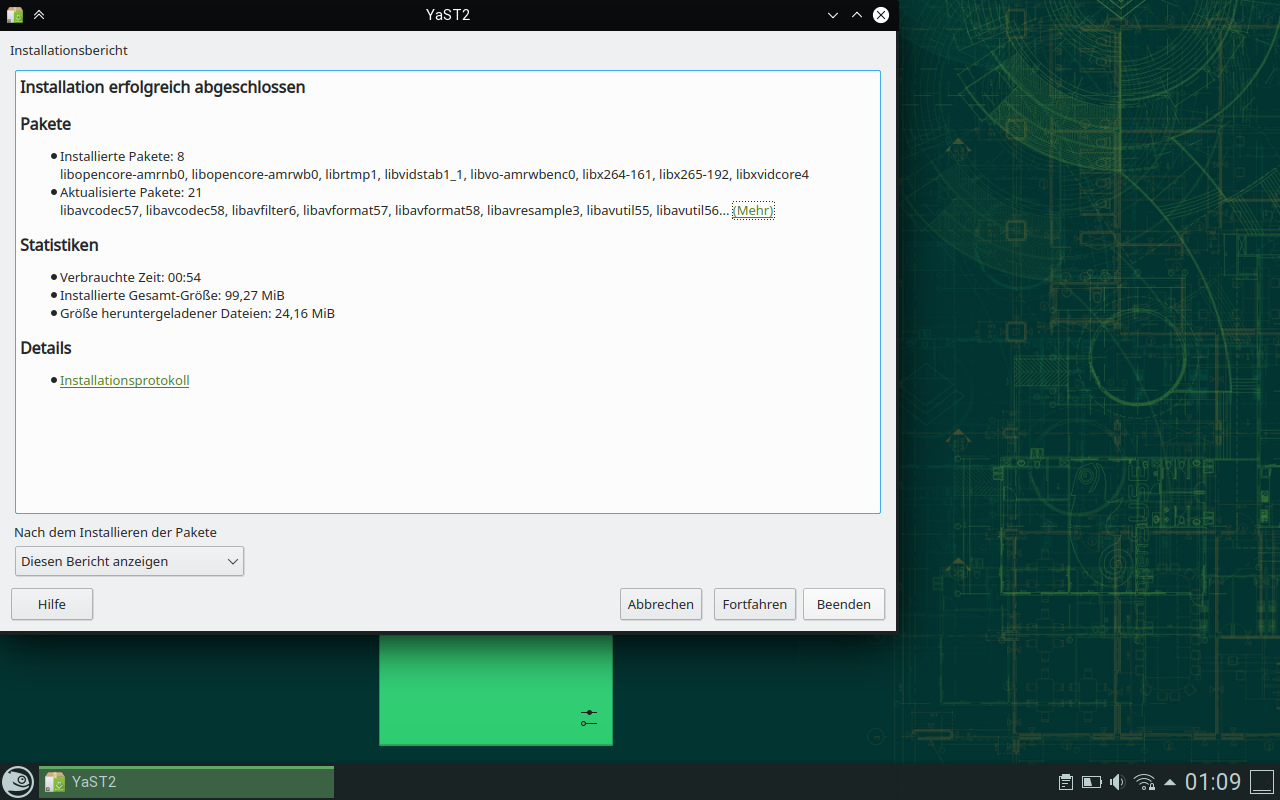Click the double up-arrow title bar button
Image resolution: width=1280 pixels, height=800 pixels.
tap(39, 15)
